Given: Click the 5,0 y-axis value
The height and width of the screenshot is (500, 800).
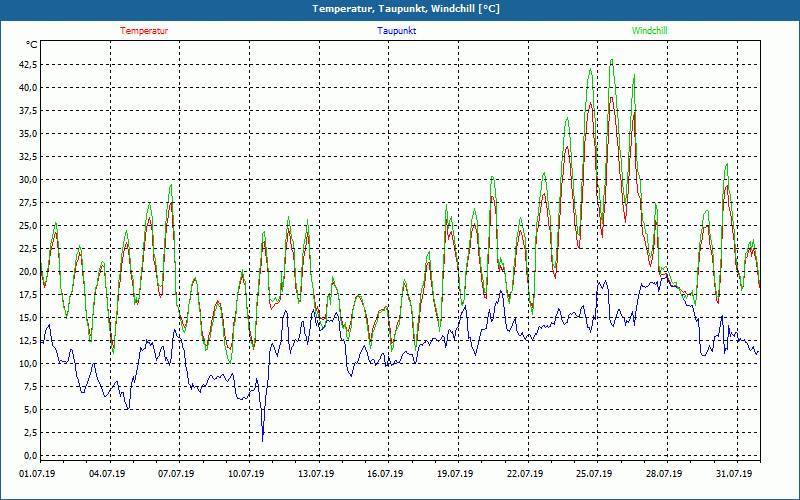Looking at the screenshot, I should 29,409.
